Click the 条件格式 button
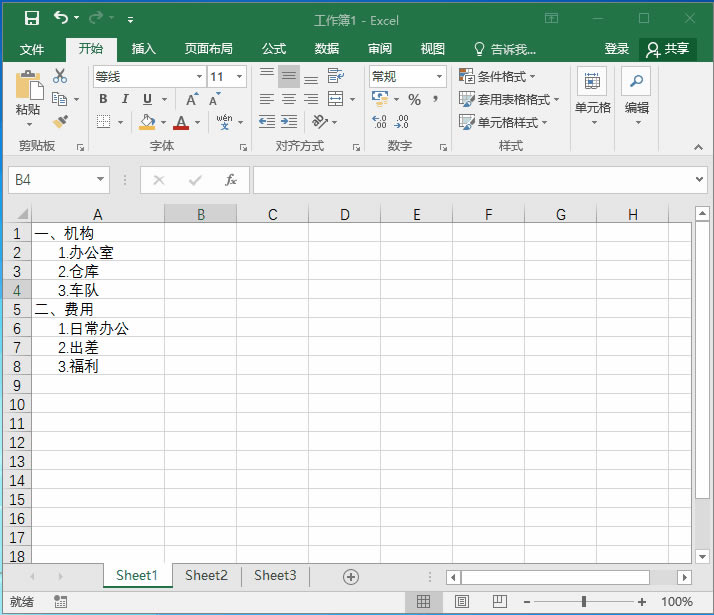Image resolution: width=714 pixels, height=615 pixels. [x=497, y=76]
